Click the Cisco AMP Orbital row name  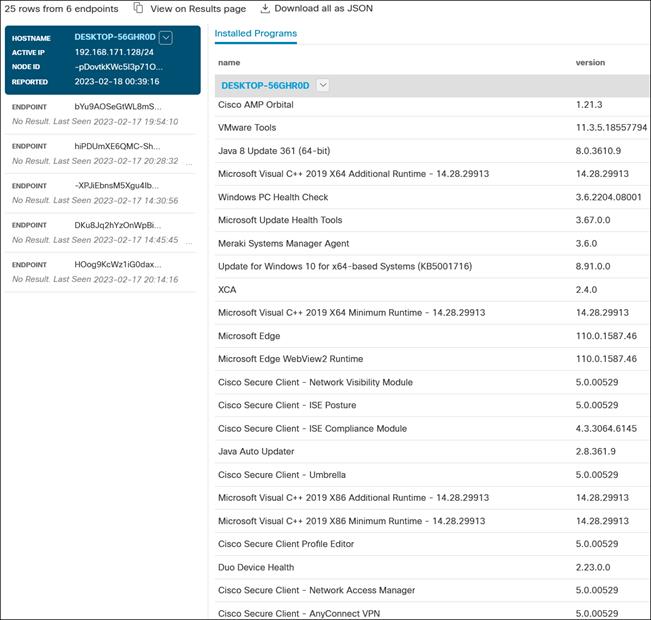(x=256, y=105)
